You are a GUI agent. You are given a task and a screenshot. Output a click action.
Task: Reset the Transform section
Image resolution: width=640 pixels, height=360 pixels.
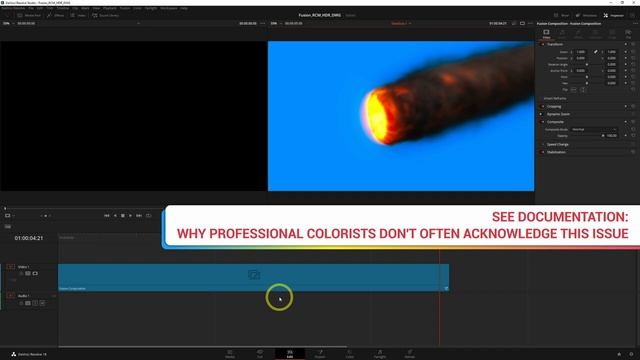tap(633, 44)
